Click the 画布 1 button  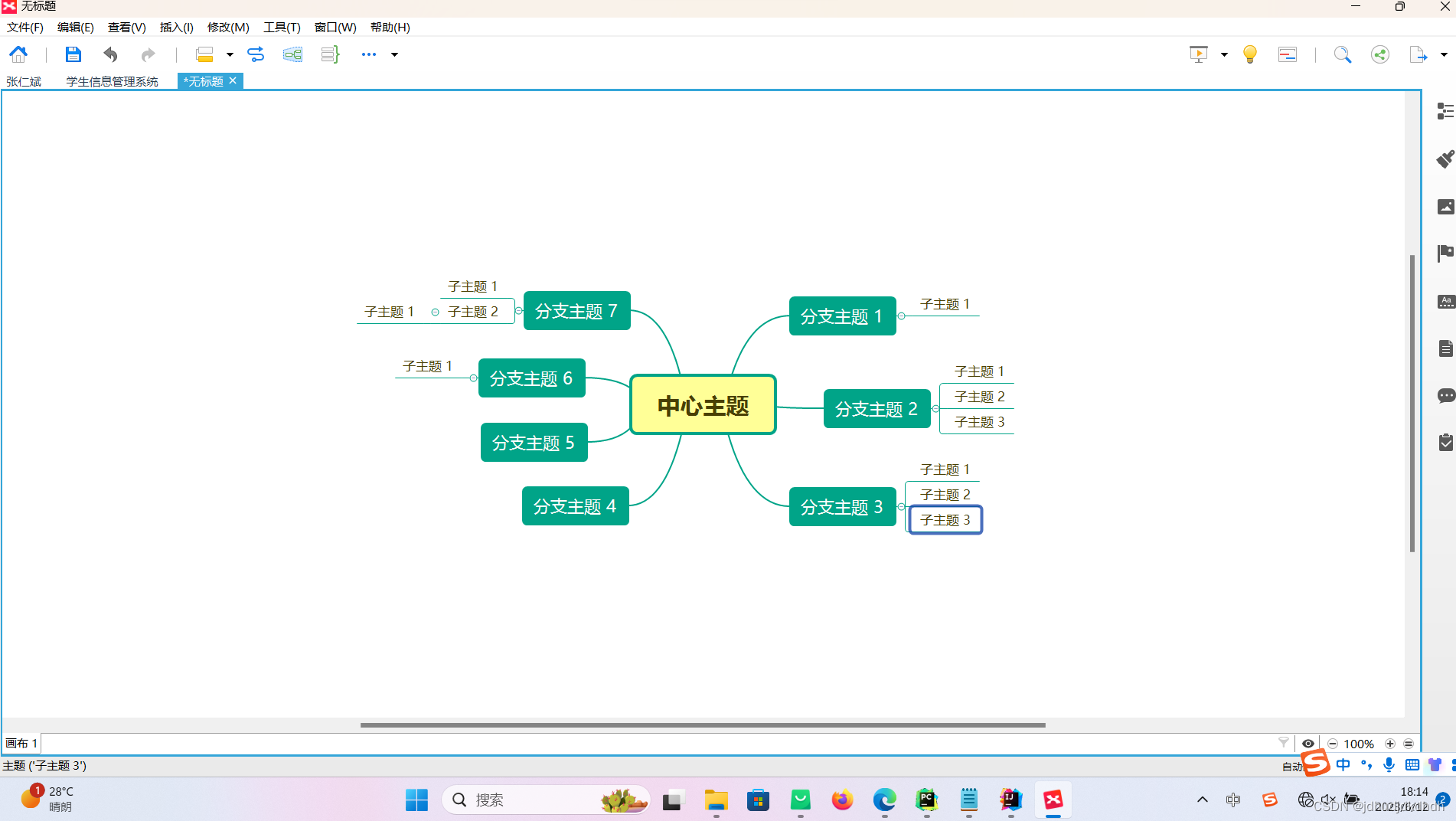pos(21,743)
